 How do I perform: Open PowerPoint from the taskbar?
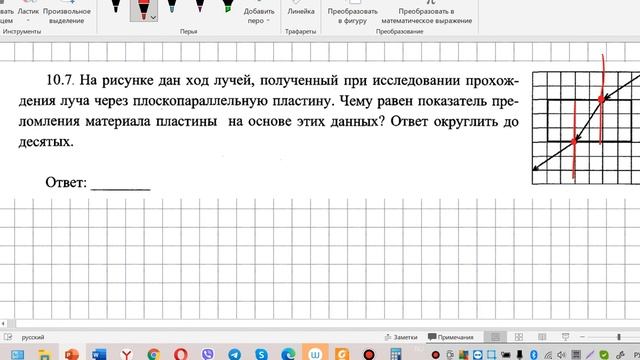point(72,354)
